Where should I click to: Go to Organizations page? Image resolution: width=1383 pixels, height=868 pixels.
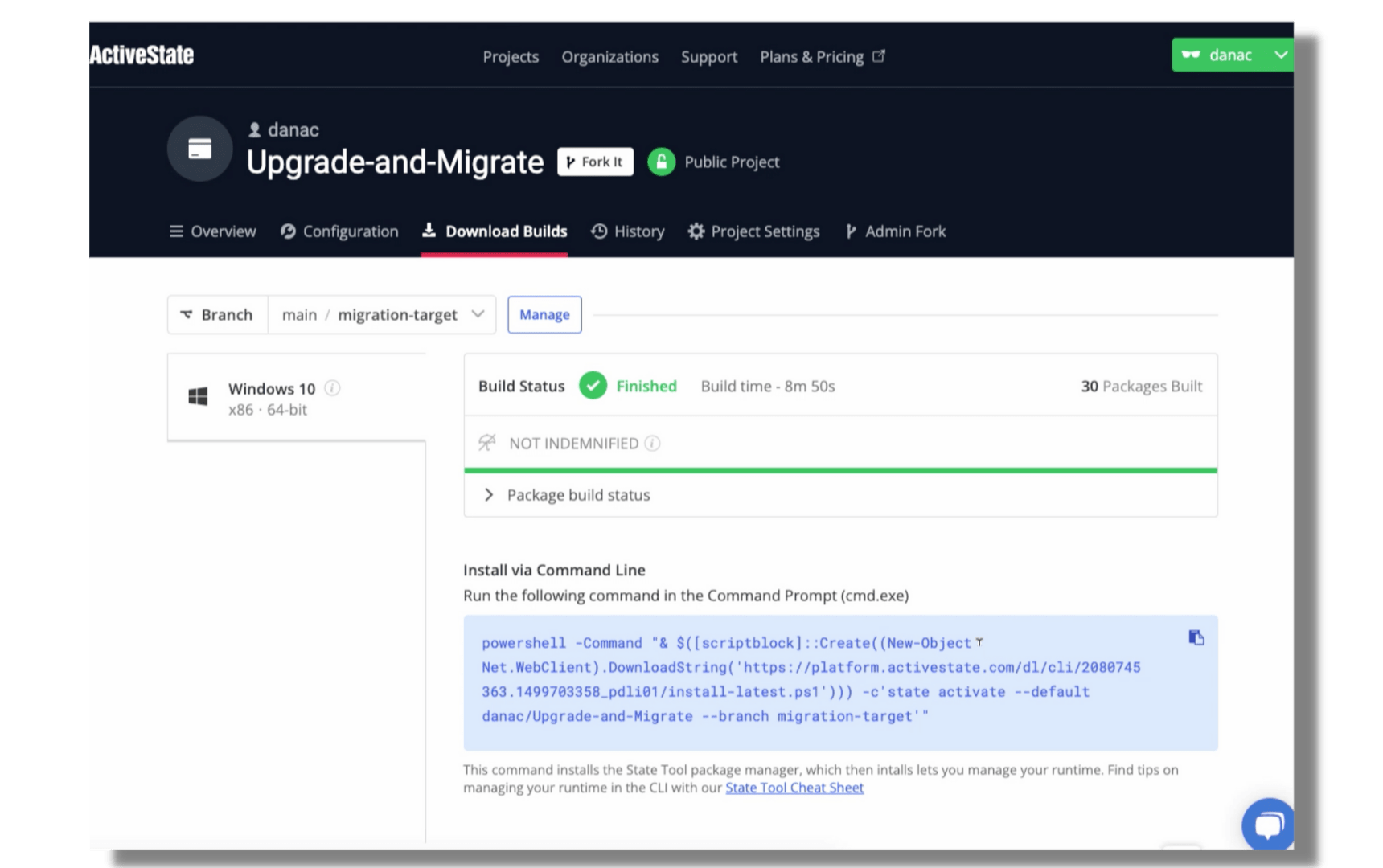coord(609,57)
